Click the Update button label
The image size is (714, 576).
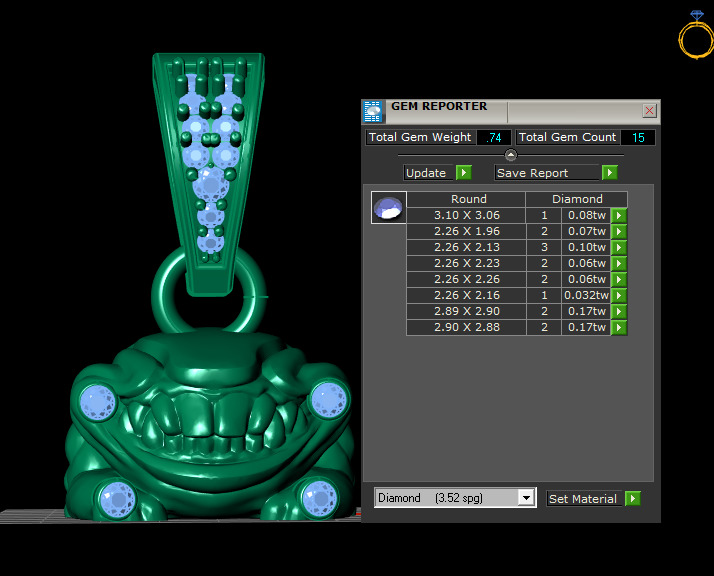pos(428,173)
